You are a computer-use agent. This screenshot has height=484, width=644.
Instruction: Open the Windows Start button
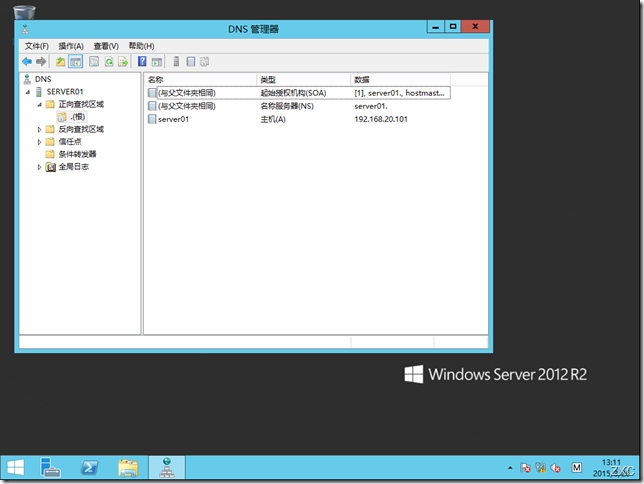[x=16, y=467]
